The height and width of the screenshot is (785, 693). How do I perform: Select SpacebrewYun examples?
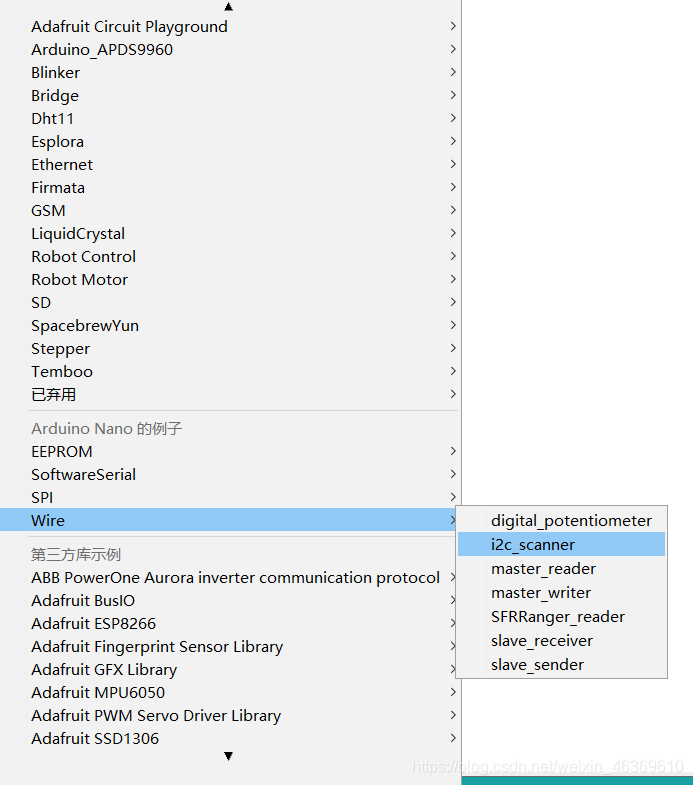click(230, 326)
